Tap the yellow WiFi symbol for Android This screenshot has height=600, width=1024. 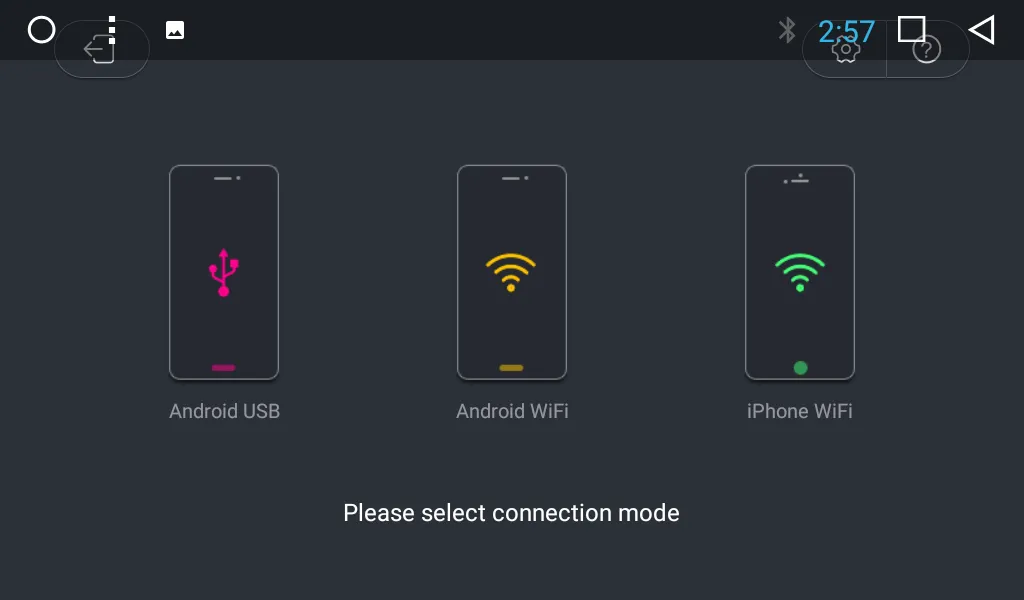coord(511,272)
